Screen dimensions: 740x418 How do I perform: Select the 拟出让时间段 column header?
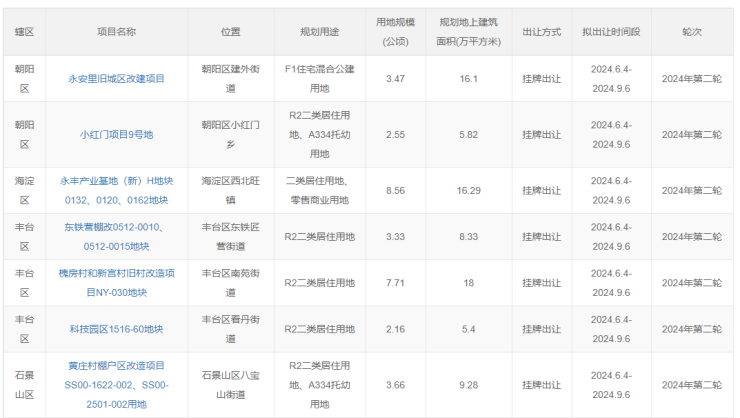point(611,32)
